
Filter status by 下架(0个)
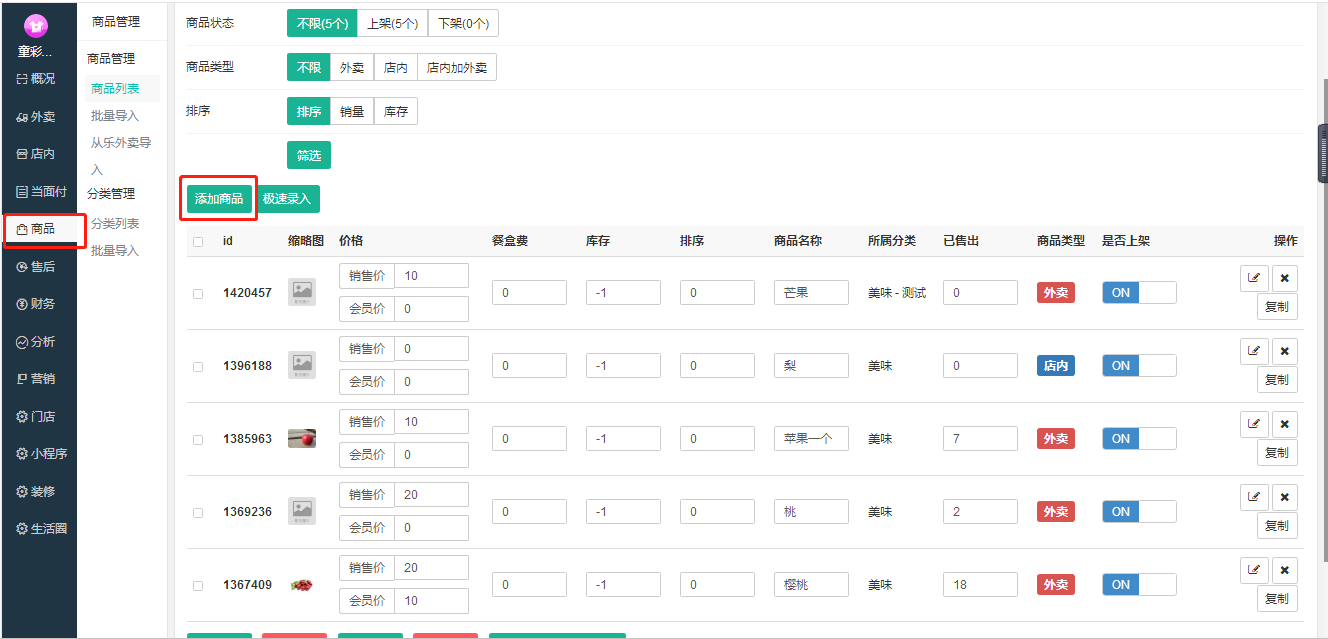(x=463, y=23)
